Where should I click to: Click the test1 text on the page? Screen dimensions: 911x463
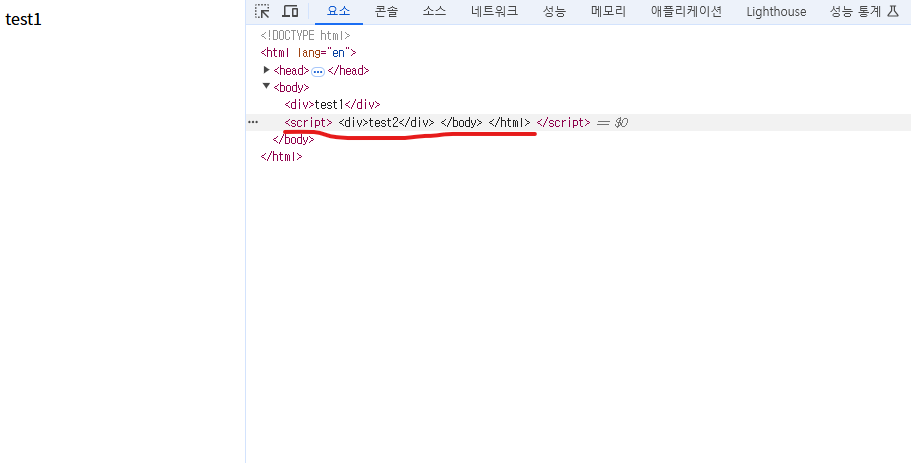pos(23,19)
